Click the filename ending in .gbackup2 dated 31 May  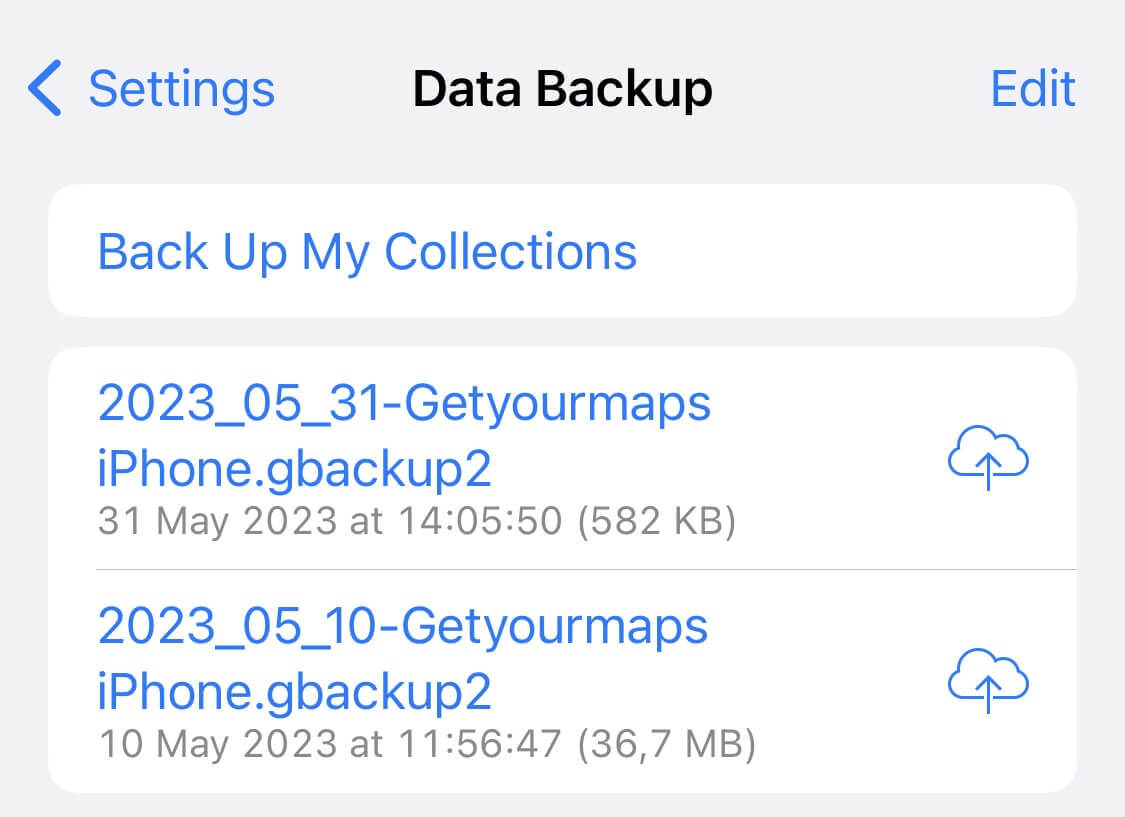click(x=404, y=432)
